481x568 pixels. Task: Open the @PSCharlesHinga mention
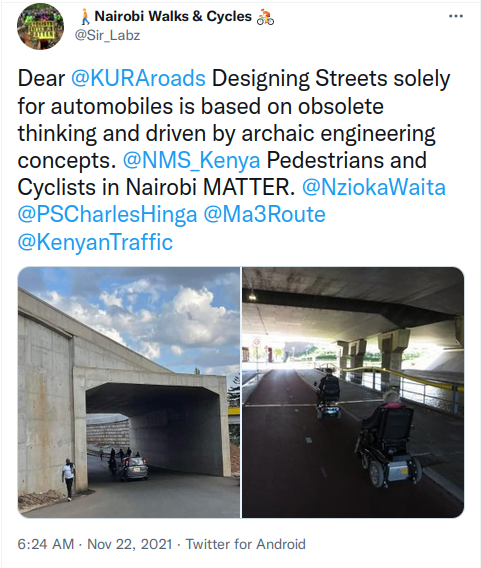107,214
